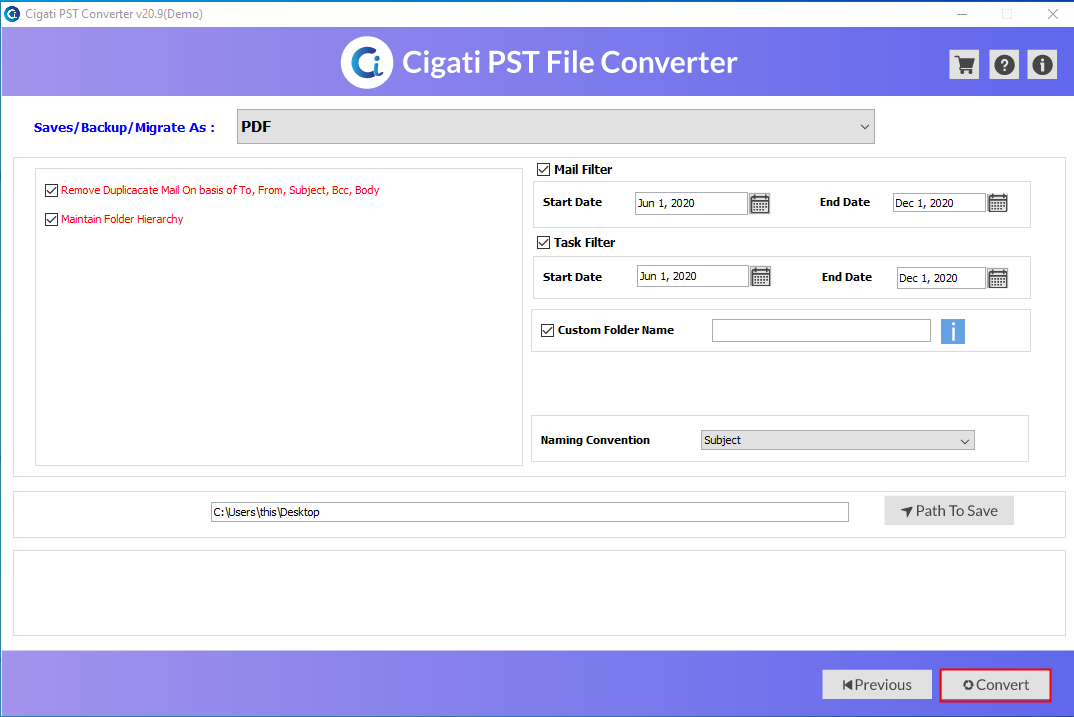This screenshot has width=1074, height=717.
Task: Open calendar for Task Filter End Date
Action: click(x=997, y=278)
